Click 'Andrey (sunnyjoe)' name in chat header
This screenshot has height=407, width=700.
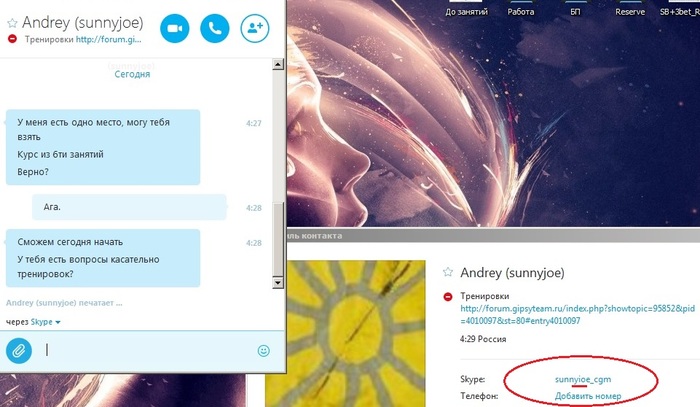[83, 22]
